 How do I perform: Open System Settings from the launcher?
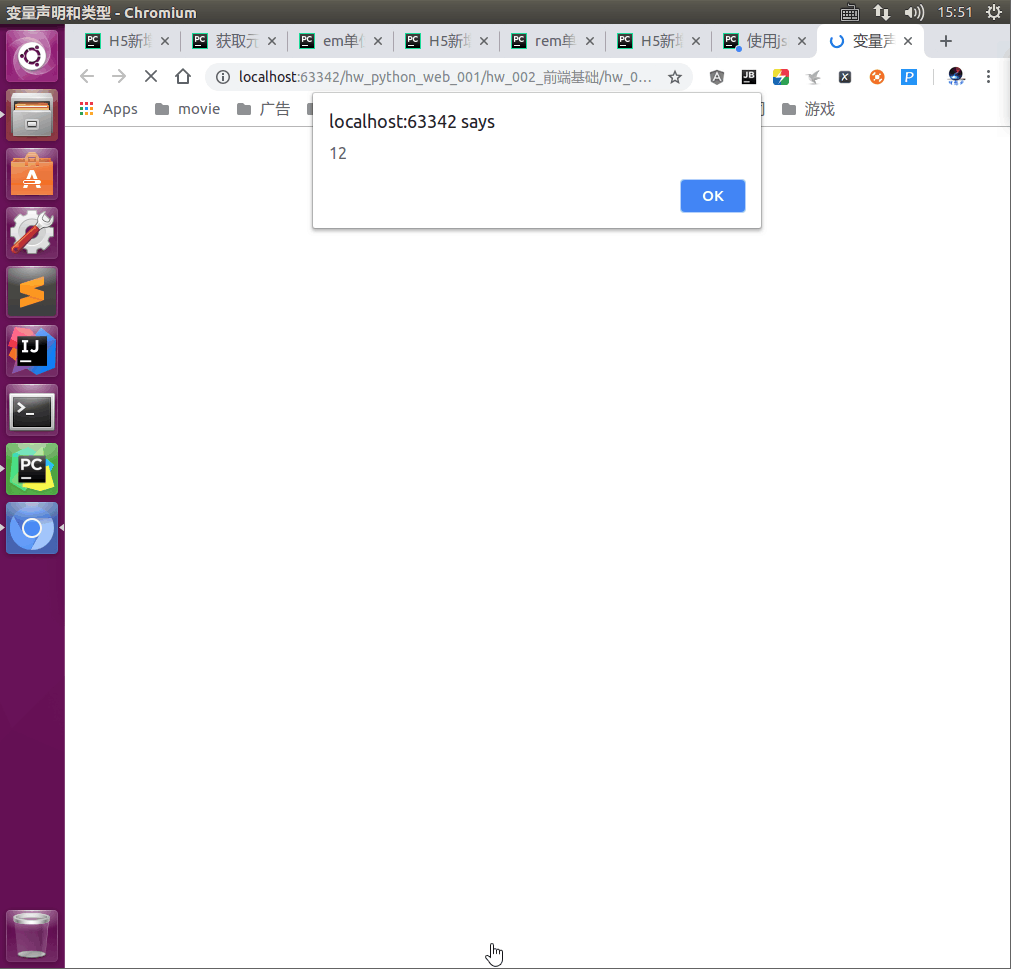click(x=32, y=233)
